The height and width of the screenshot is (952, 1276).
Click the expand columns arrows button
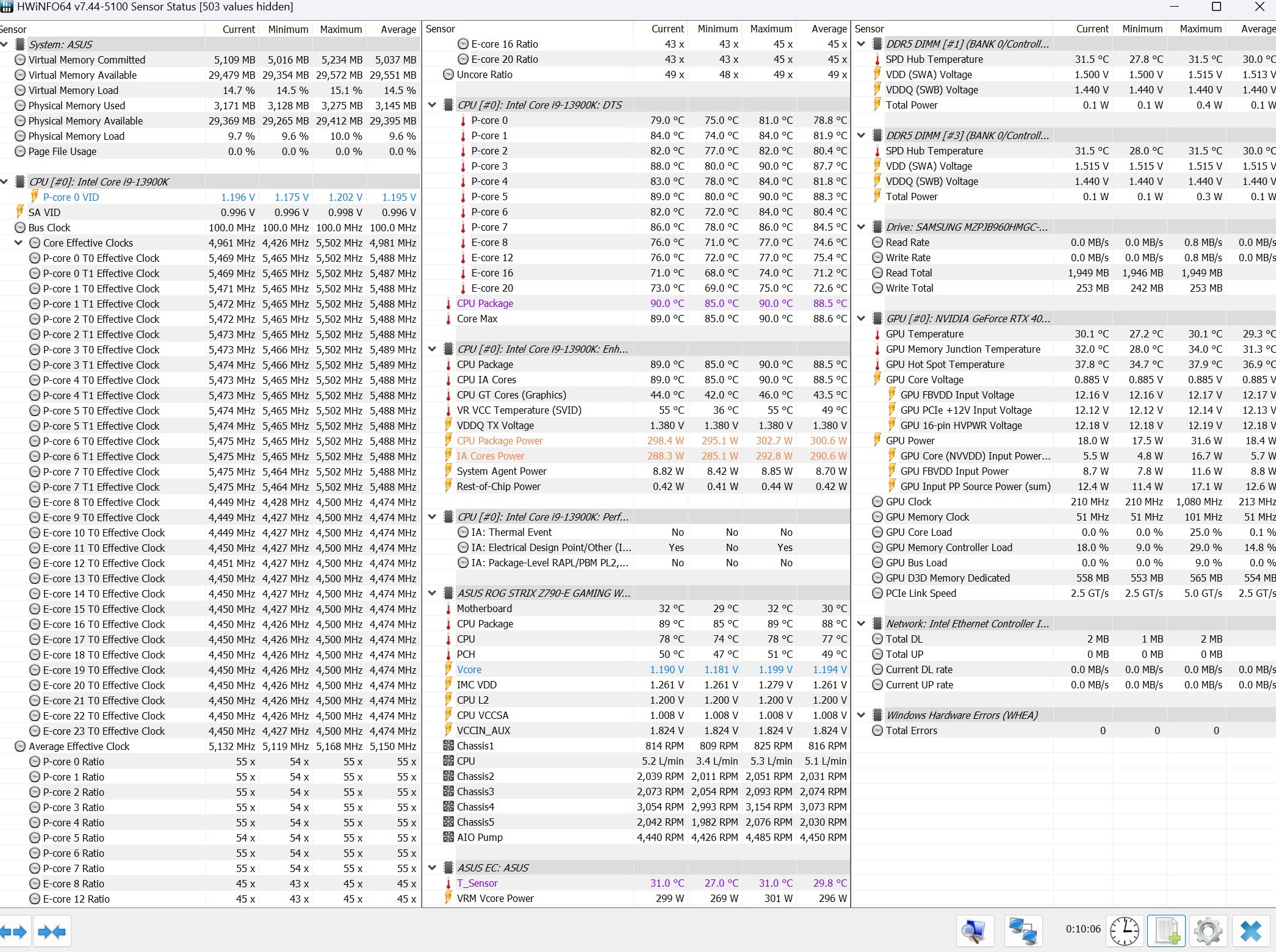pos(15,932)
